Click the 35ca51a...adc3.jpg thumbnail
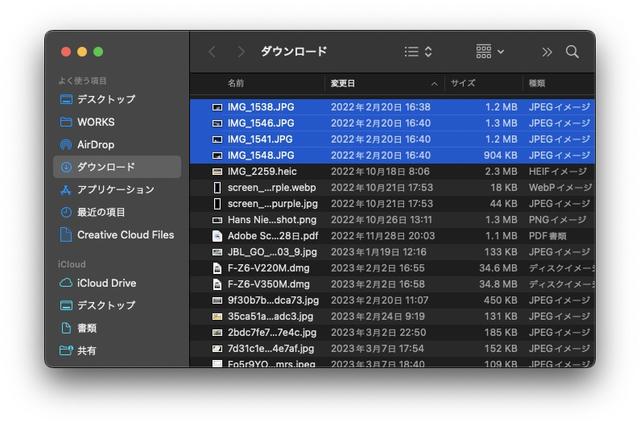640x427 pixels. point(217,316)
